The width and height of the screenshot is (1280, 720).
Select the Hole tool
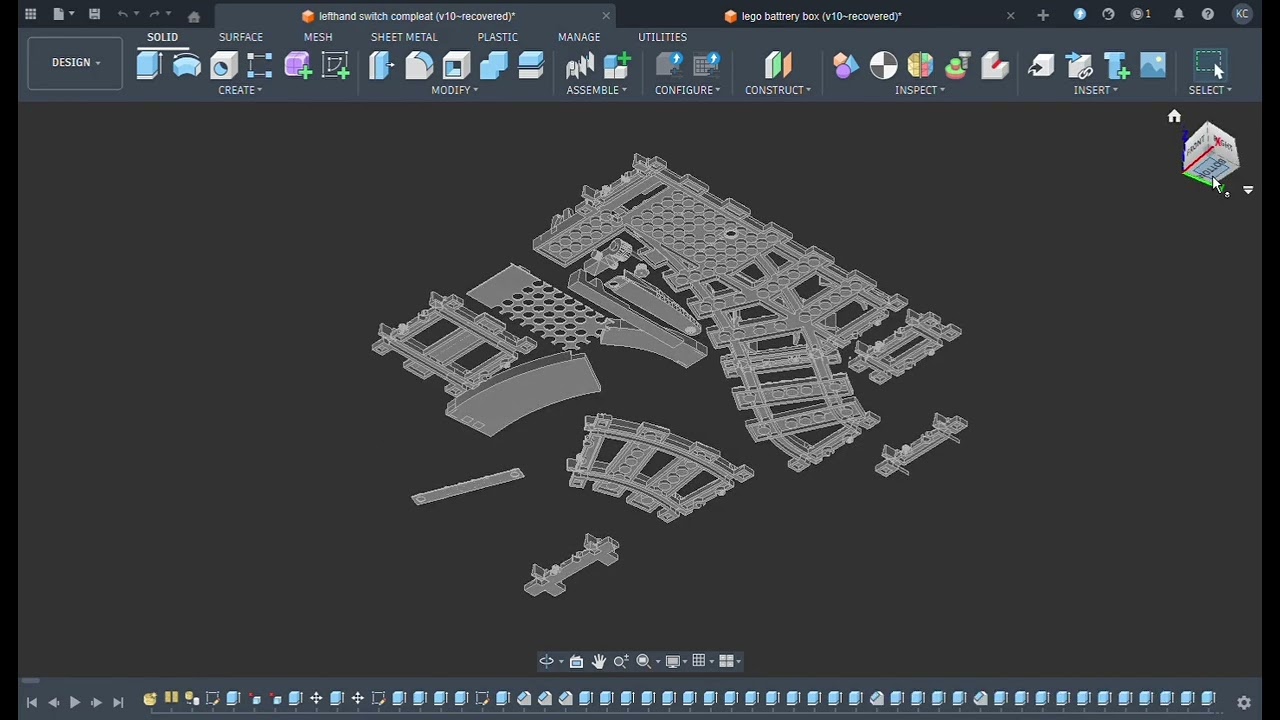coord(223,66)
